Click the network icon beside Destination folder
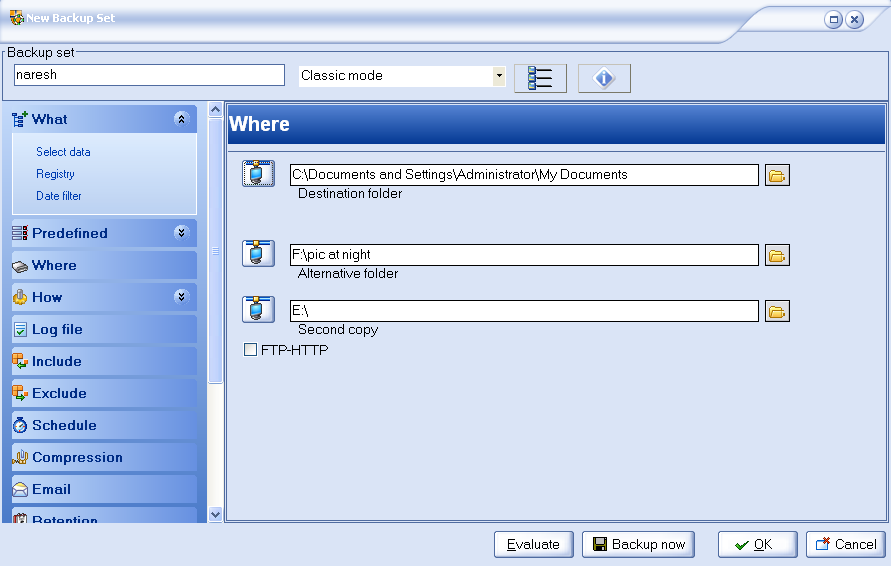 point(259,173)
